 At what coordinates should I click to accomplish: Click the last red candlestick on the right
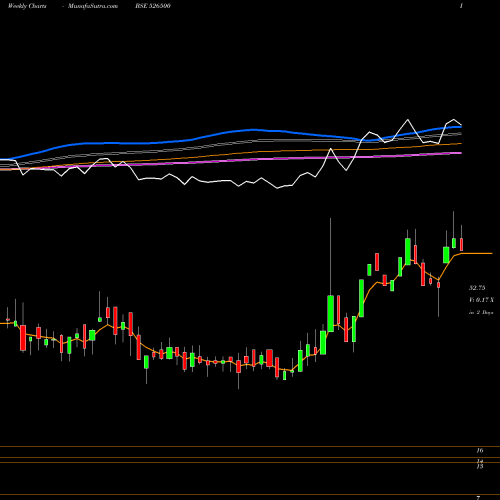(x=462, y=244)
